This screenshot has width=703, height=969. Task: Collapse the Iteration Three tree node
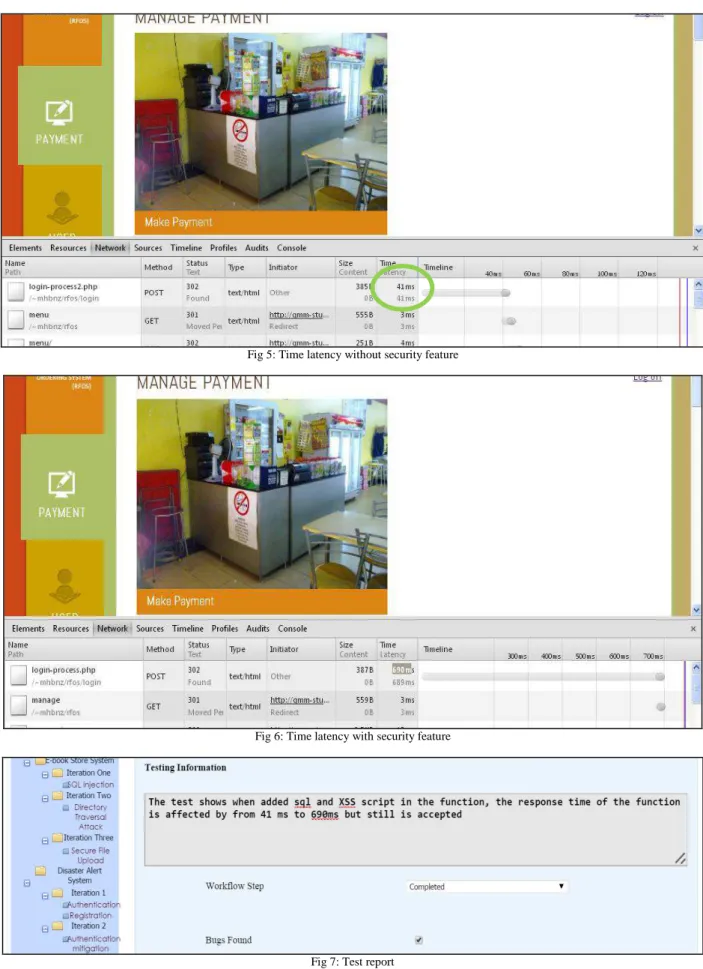[45, 840]
